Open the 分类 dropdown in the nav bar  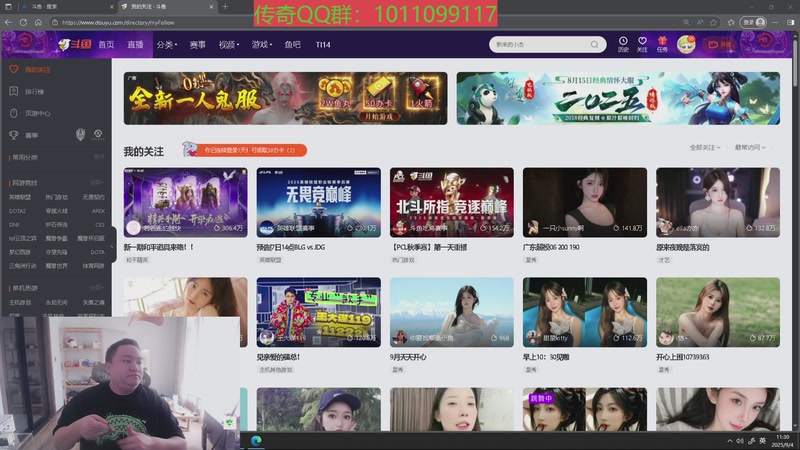coord(166,45)
